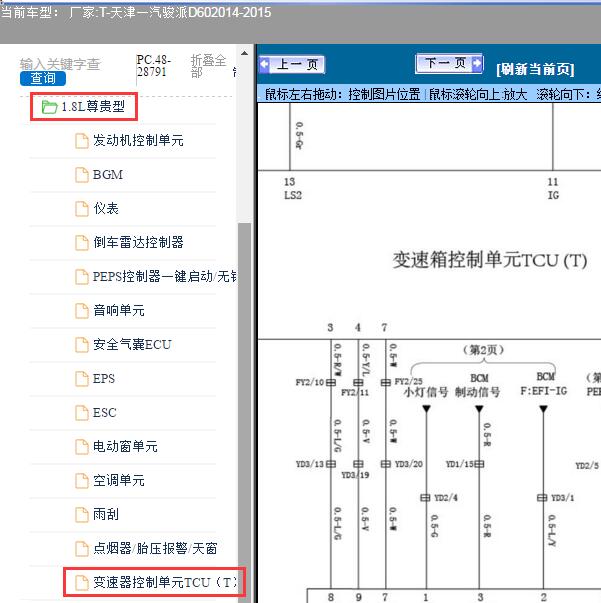This screenshot has width=601, height=603.
Task: Click the document icon beside PEPS控制器
Action: pos(82,277)
